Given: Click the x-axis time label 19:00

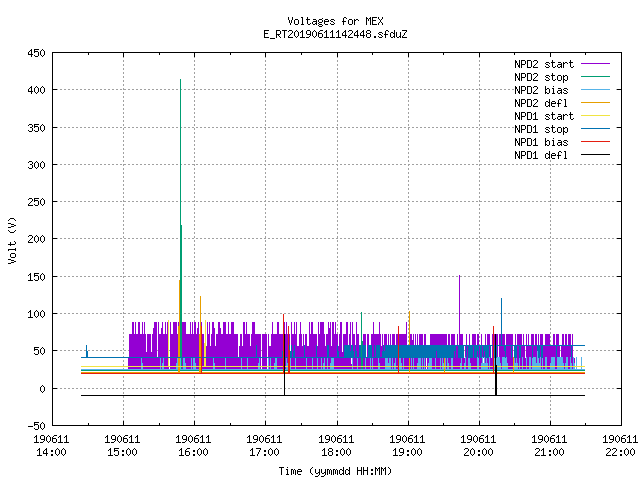Looking at the screenshot, I should 407,453.
